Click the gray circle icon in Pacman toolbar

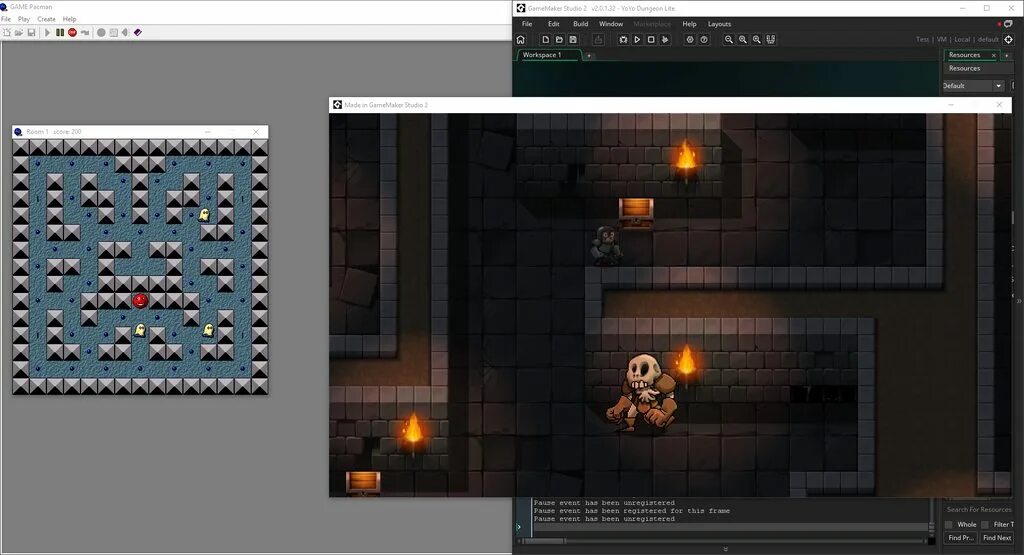tap(101, 32)
